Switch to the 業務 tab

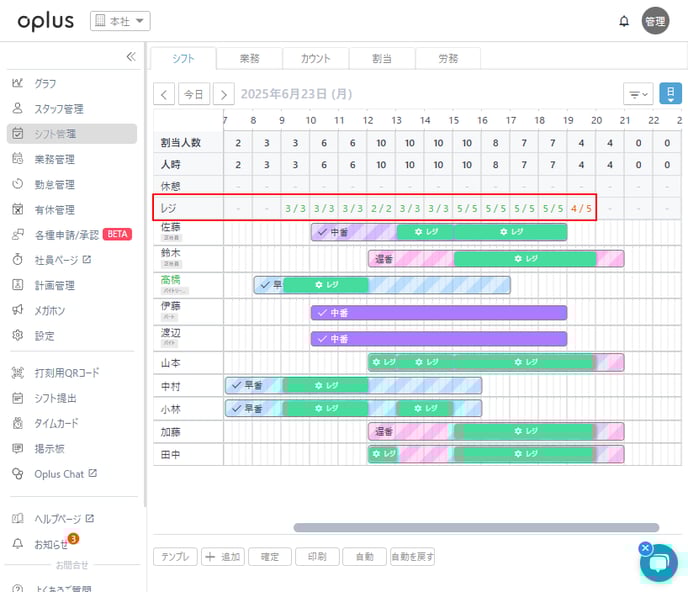tap(248, 58)
